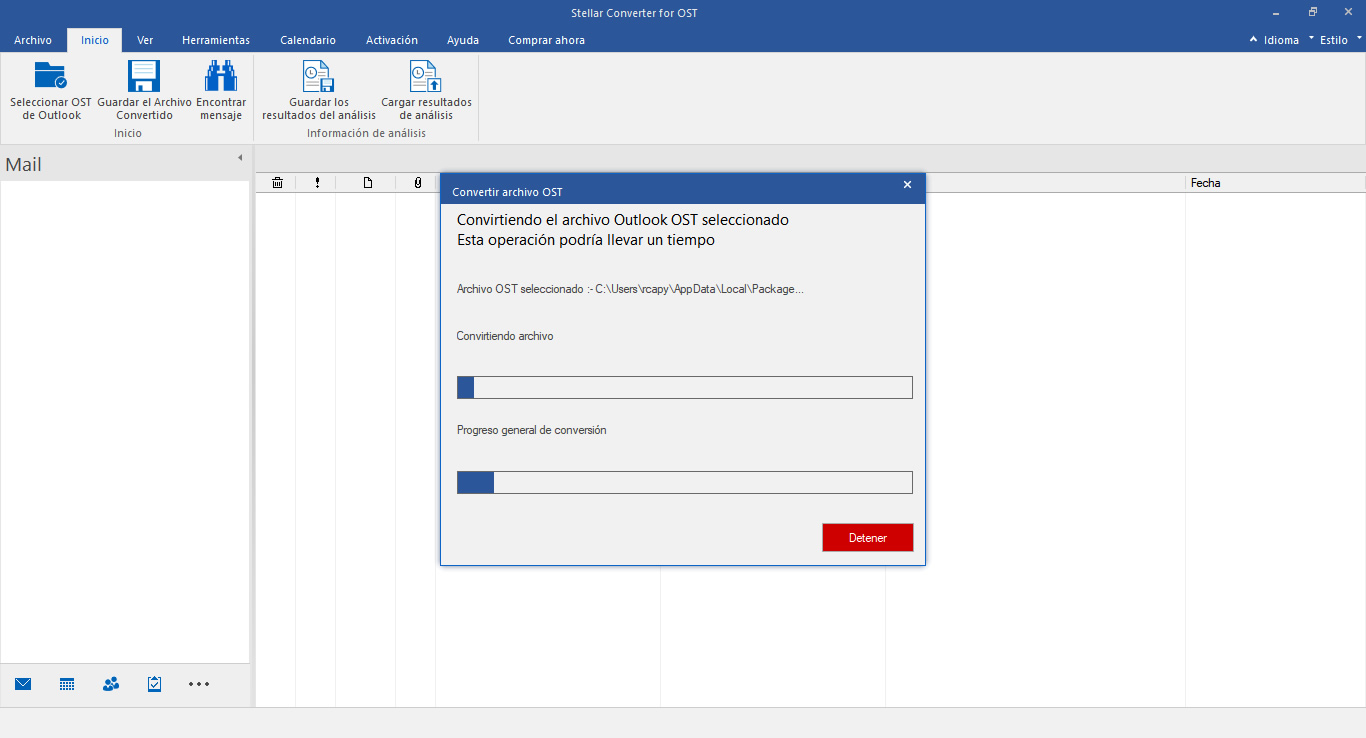1366x738 pixels.
Task: Select Inicio ribbon tab
Action: tap(95, 40)
